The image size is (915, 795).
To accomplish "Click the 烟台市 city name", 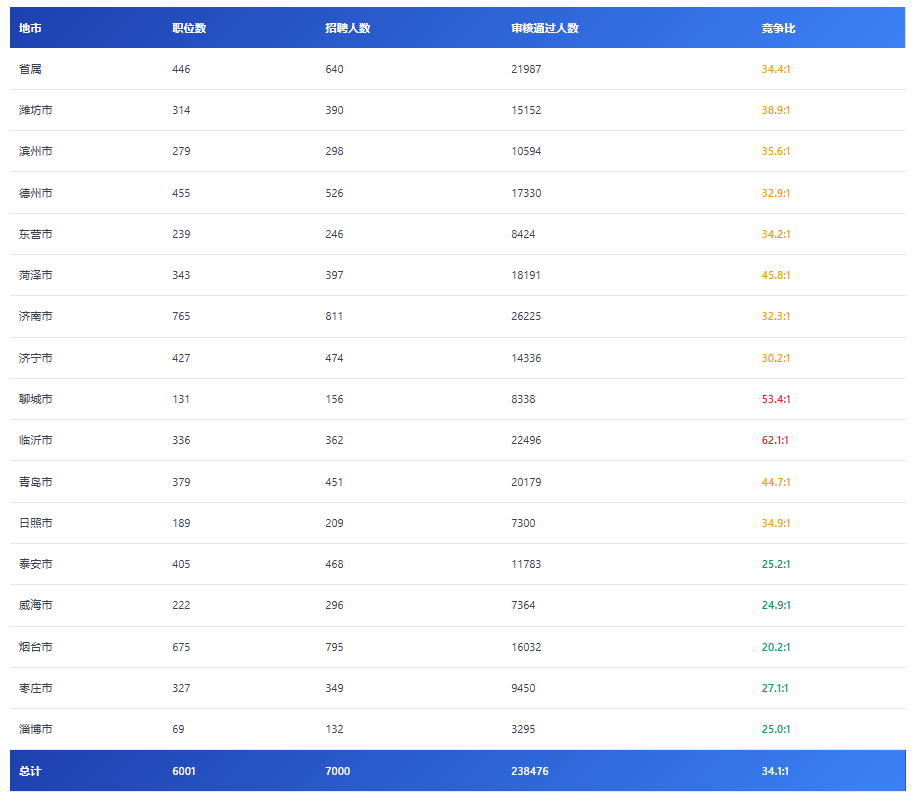I will (35, 647).
